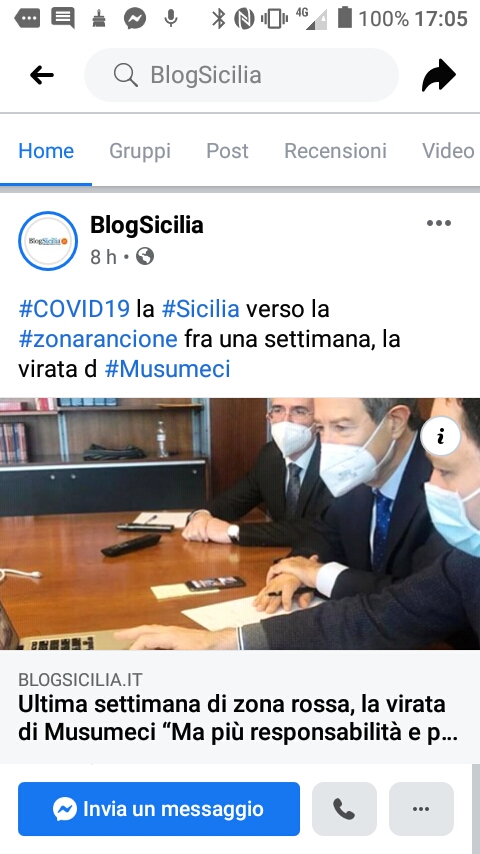Open the Video tab
The width and height of the screenshot is (480, 854).
pyautogui.click(x=448, y=151)
